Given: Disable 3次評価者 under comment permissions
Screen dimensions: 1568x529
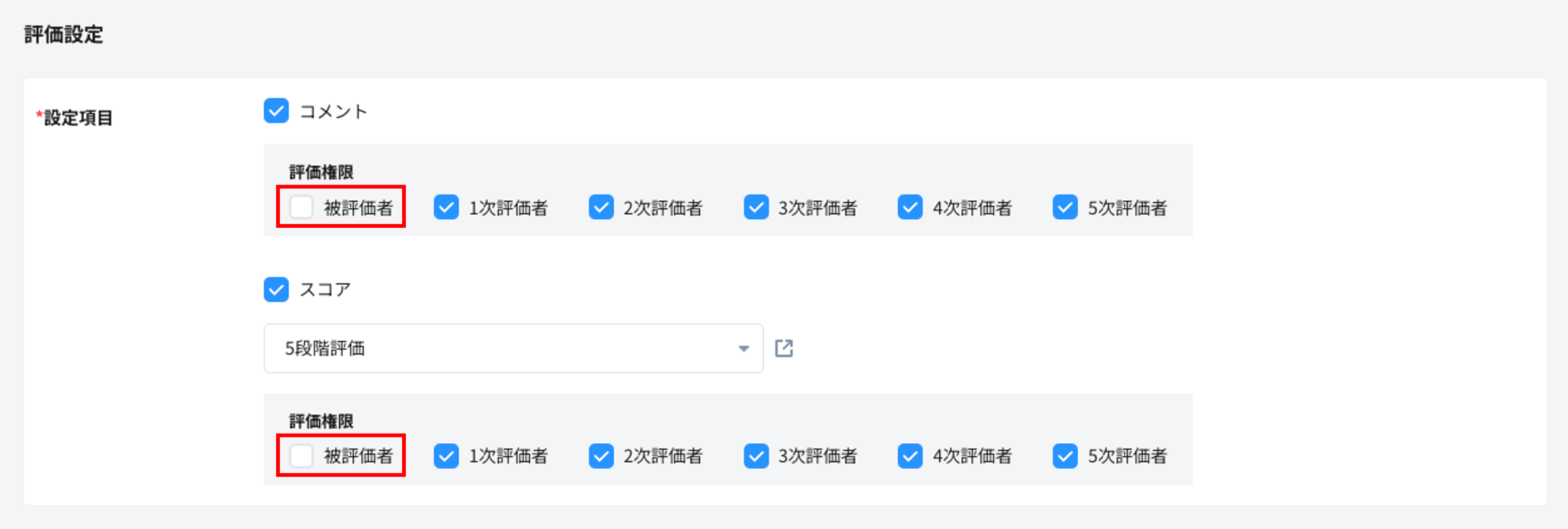Looking at the screenshot, I should pos(756,208).
